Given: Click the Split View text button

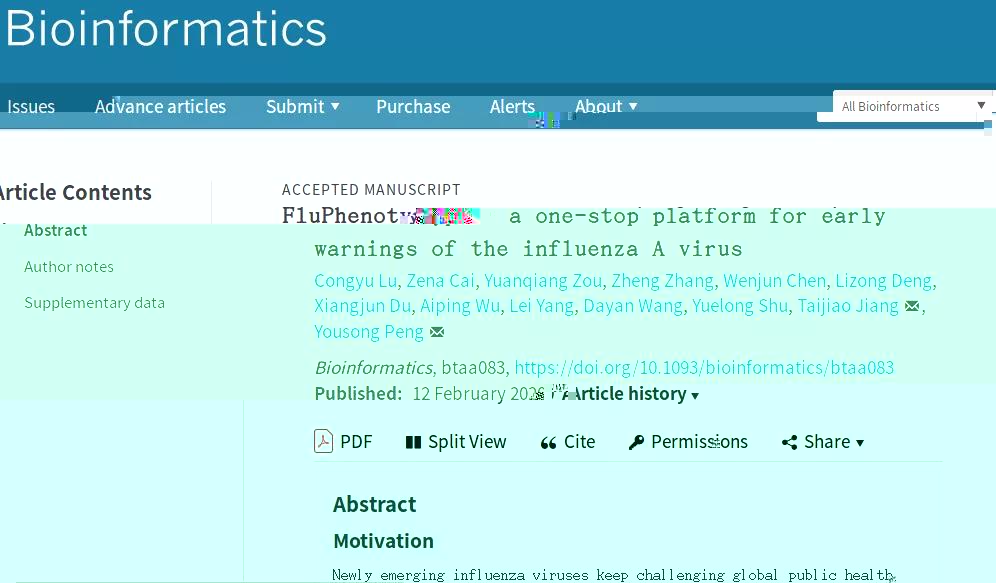Looking at the screenshot, I should [x=467, y=442].
